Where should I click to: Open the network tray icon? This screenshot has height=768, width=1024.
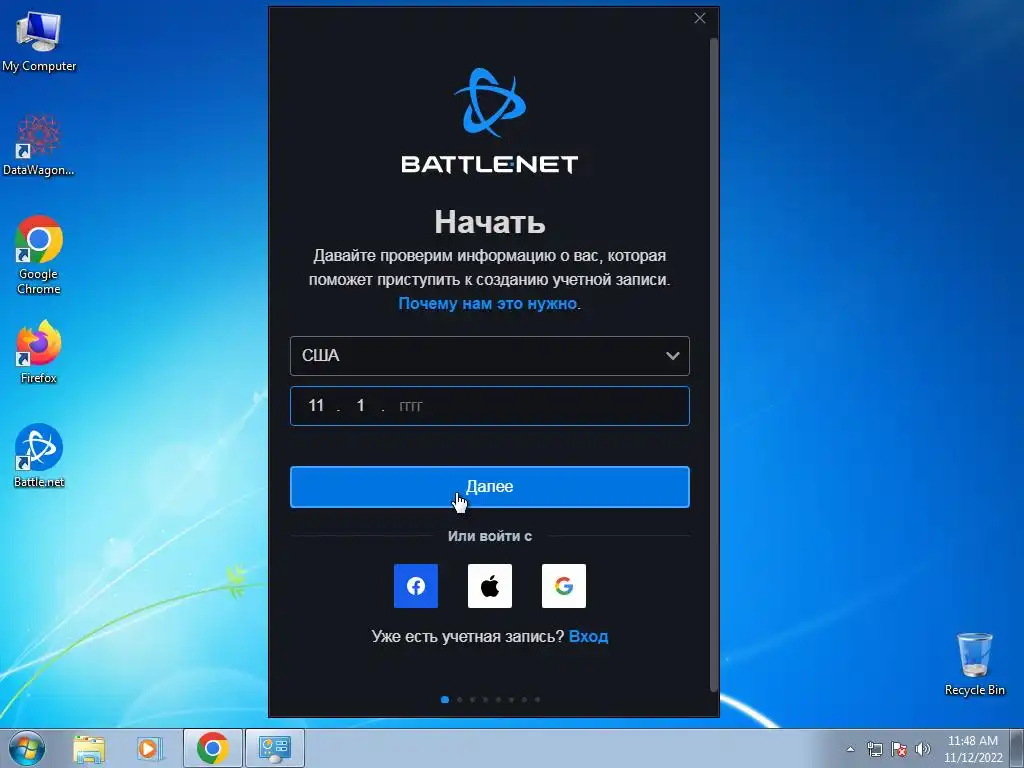(874, 749)
